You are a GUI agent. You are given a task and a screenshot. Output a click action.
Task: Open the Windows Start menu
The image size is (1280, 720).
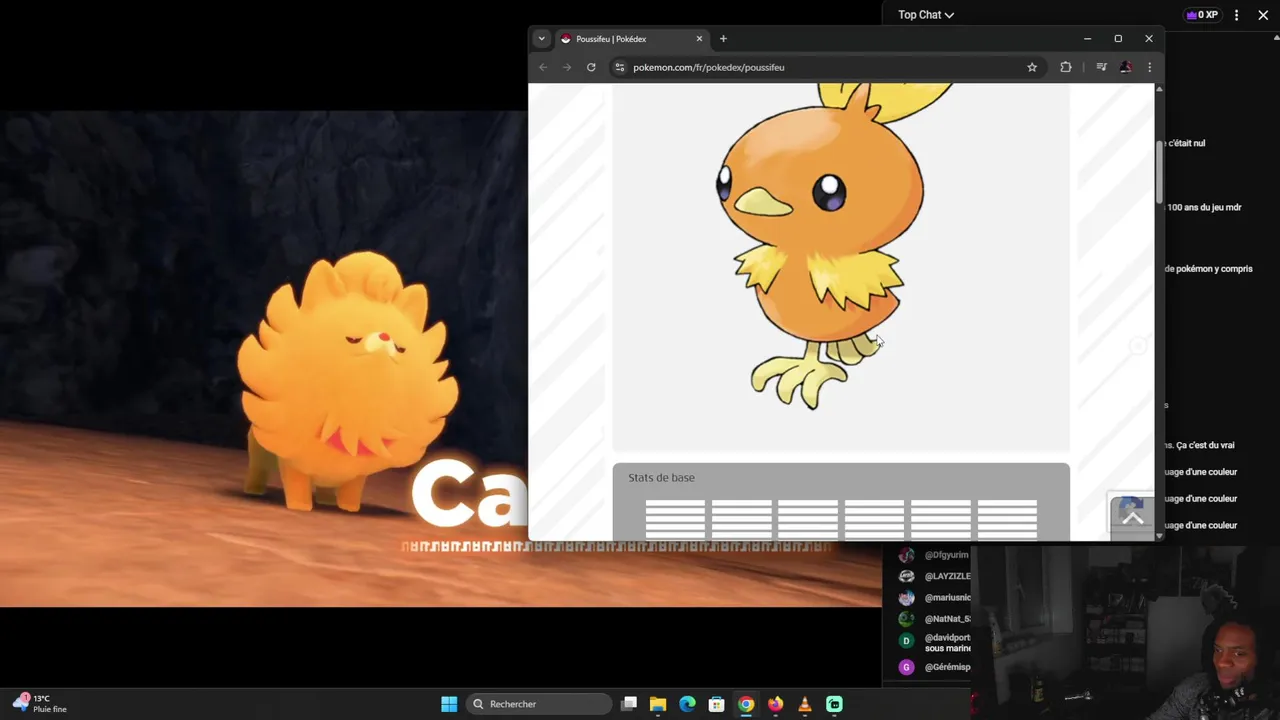pos(449,704)
